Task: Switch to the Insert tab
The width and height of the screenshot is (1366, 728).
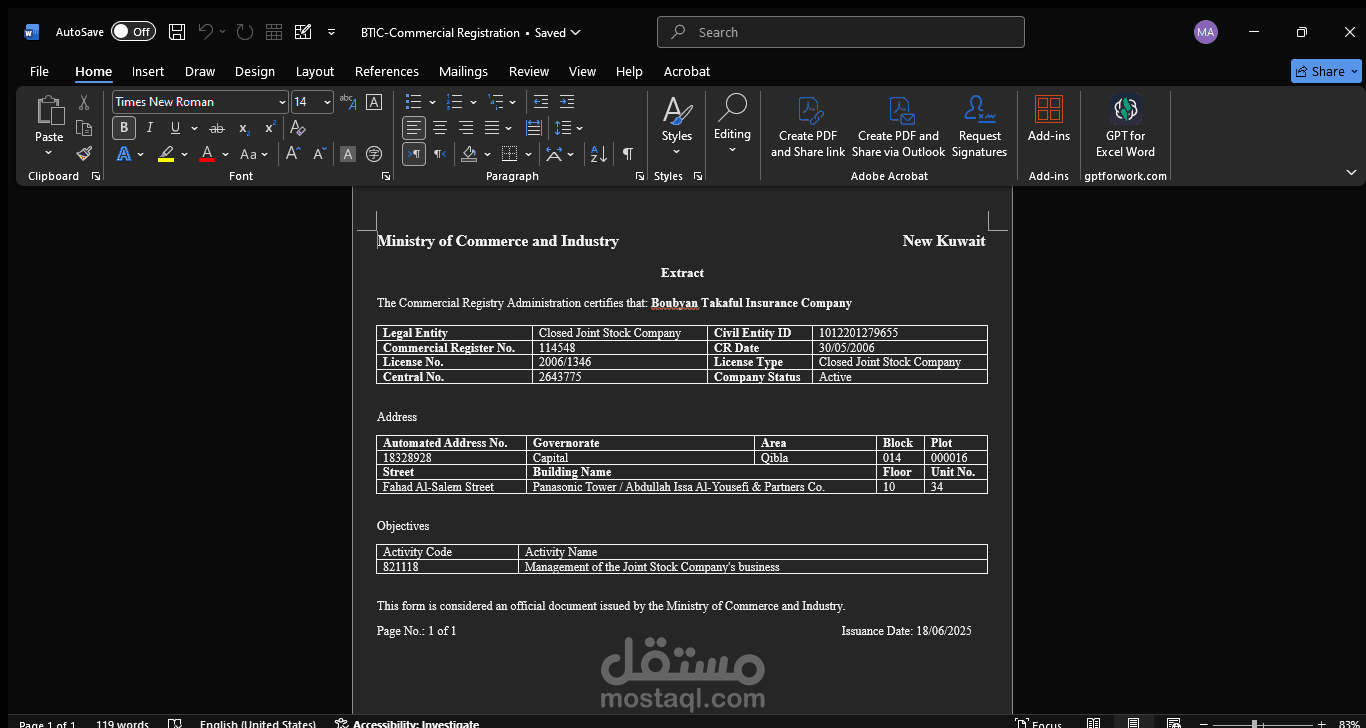Action: click(148, 71)
